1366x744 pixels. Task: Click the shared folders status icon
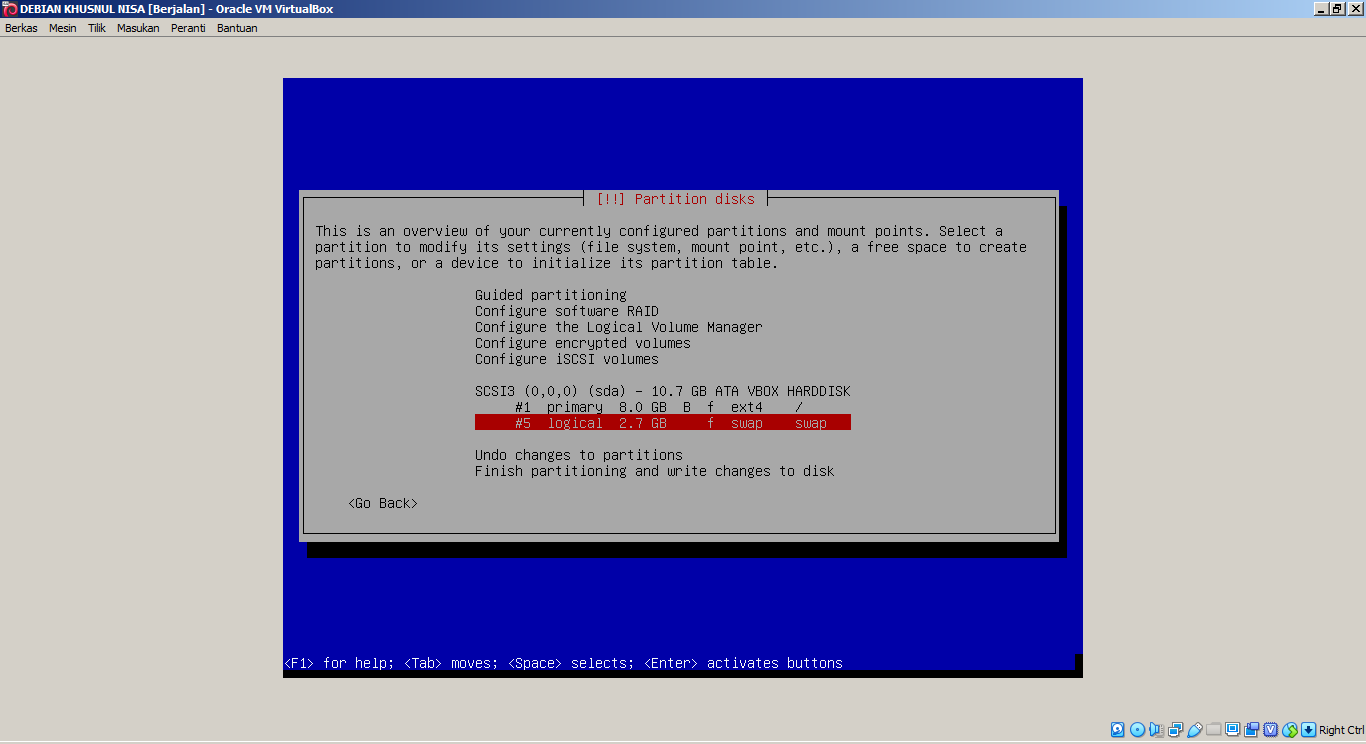(x=1214, y=730)
